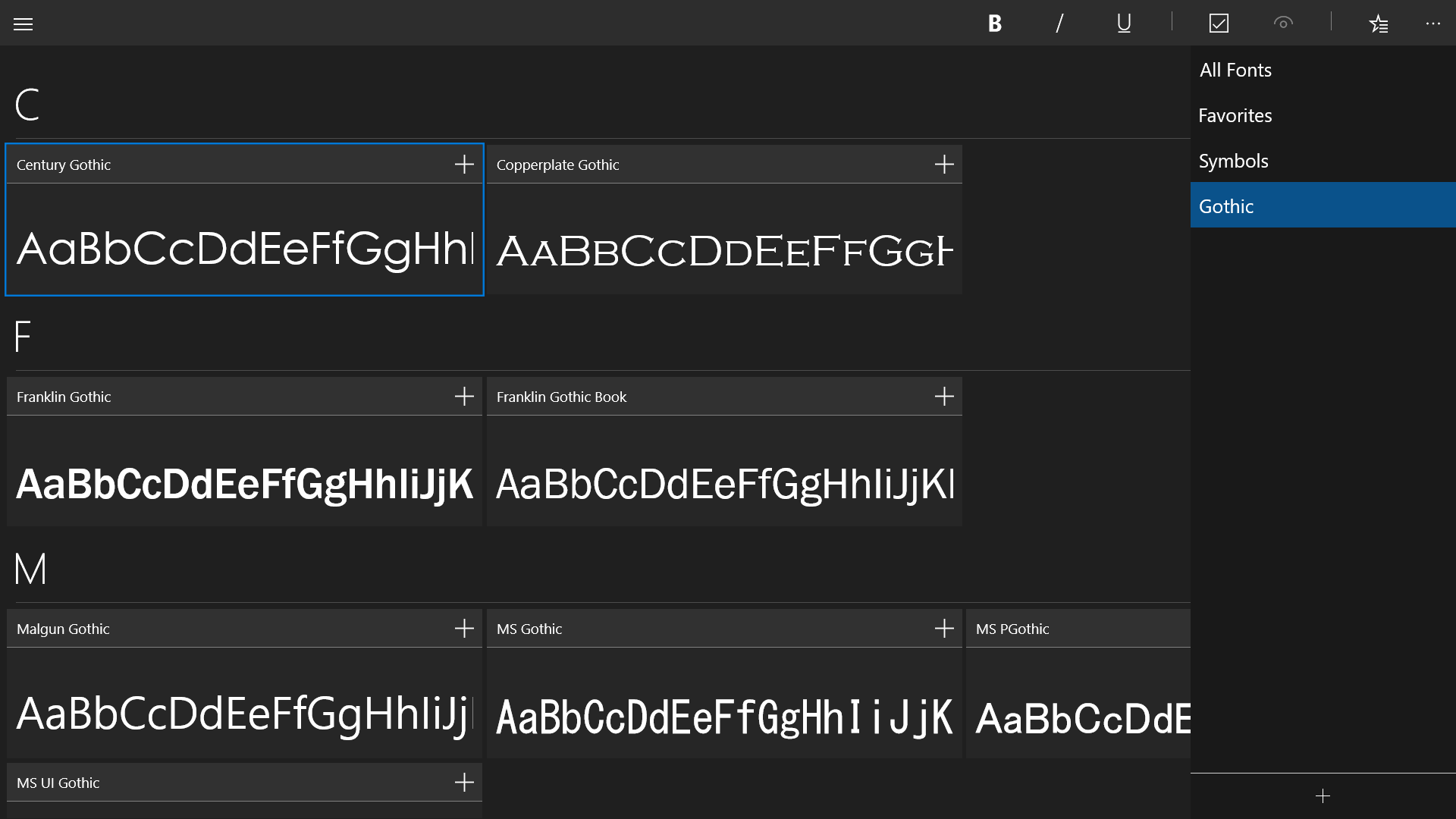Add MS UI Gothic using plus icon
Viewport: 1456px width, 819px height.
point(464,783)
